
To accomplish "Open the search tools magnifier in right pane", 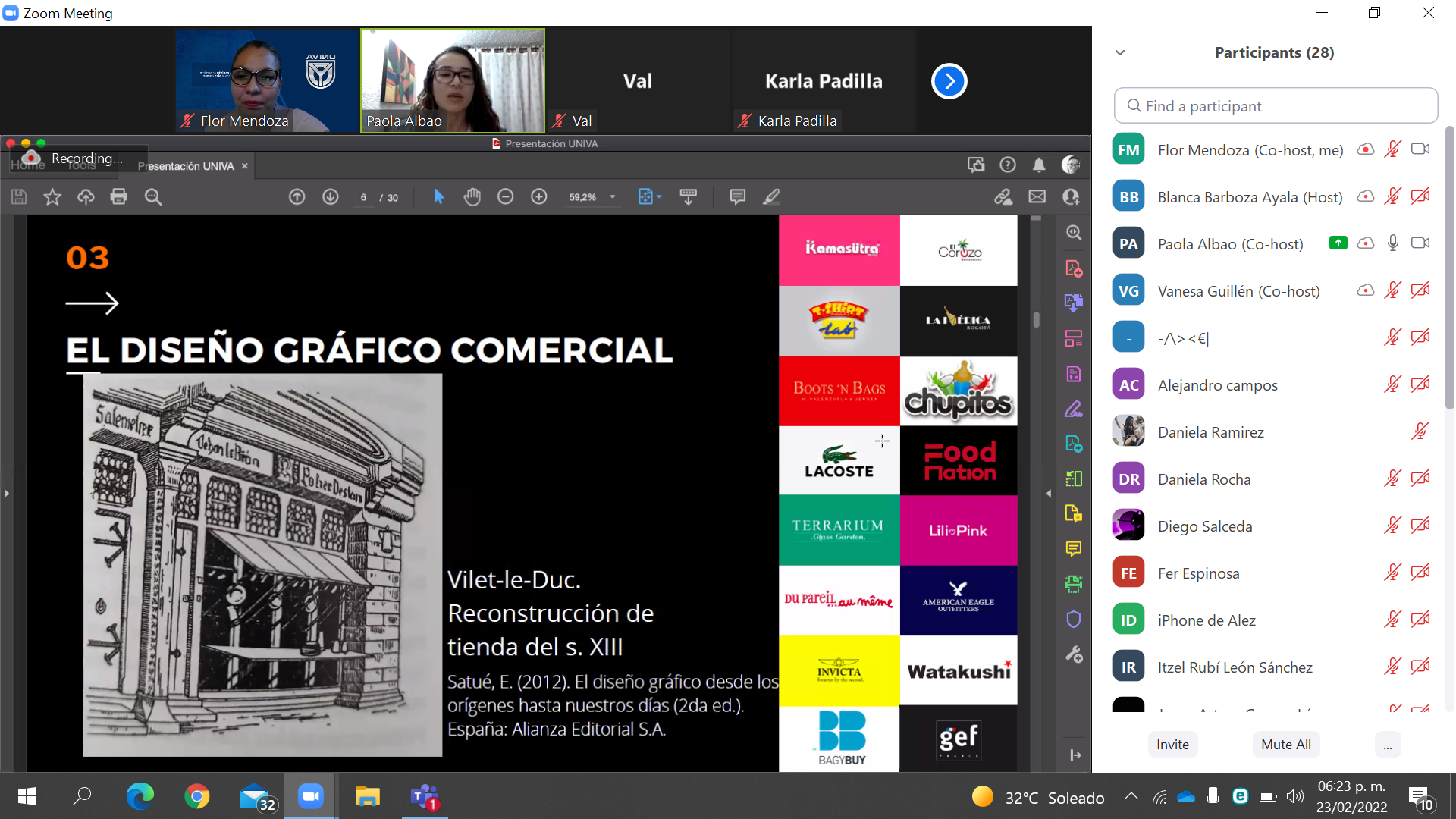I will coord(1074,233).
